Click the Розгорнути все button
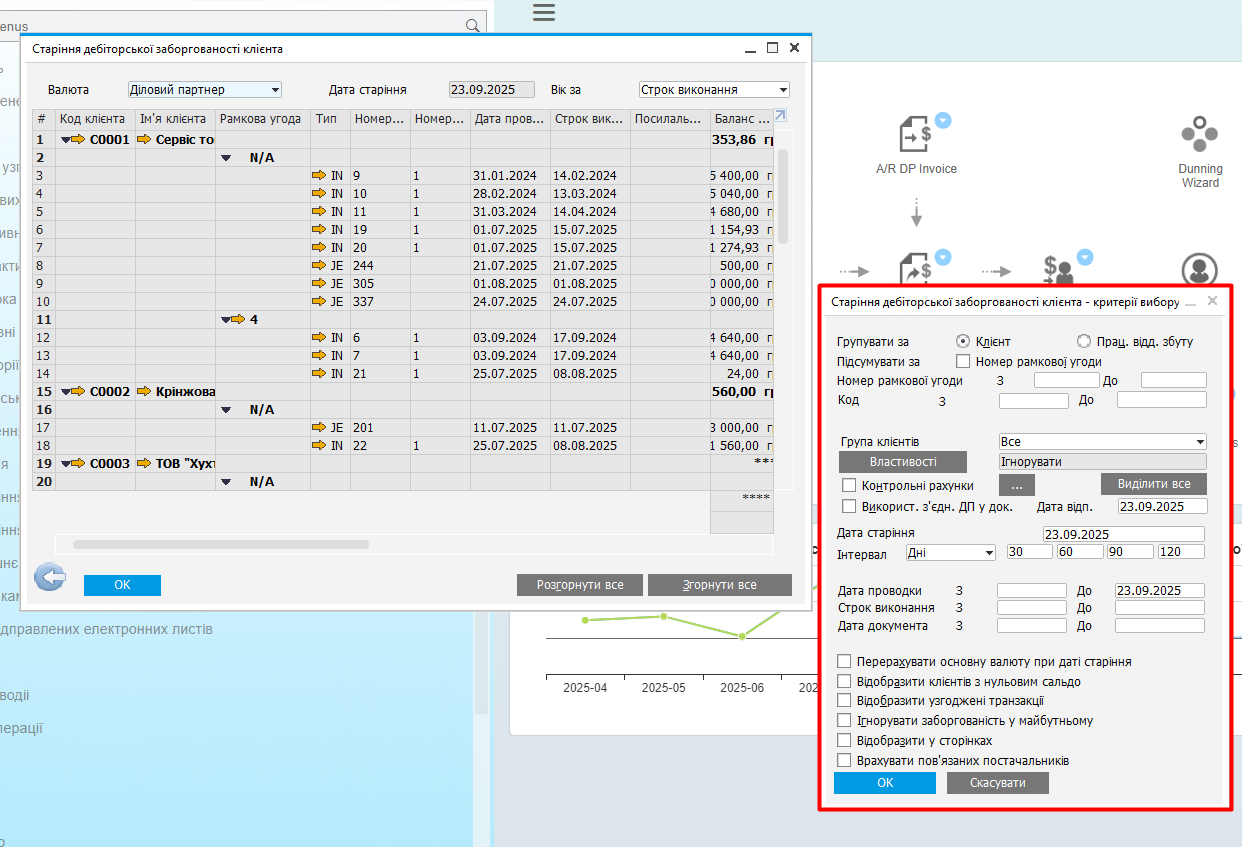The height and width of the screenshot is (847, 1242). (x=580, y=585)
